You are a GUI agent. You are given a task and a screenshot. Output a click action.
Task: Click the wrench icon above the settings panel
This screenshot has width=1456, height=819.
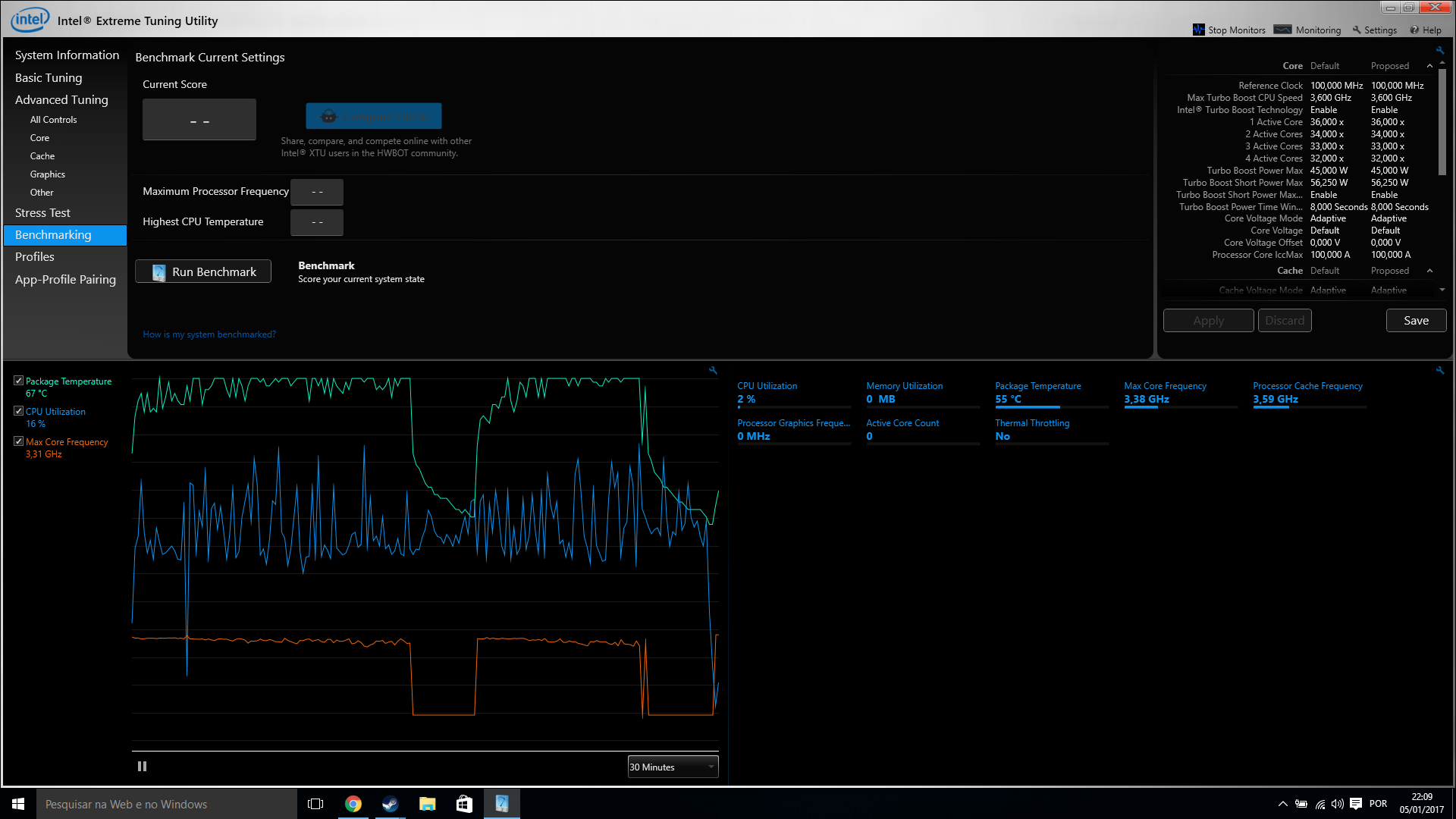tap(1439, 51)
